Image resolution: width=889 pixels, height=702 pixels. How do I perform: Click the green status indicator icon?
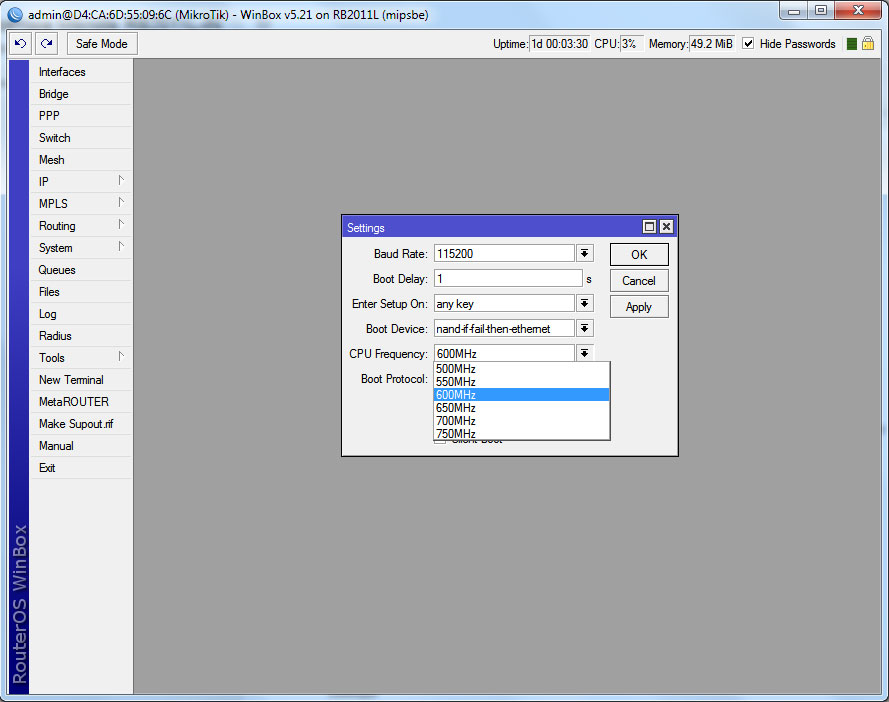[x=851, y=44]
